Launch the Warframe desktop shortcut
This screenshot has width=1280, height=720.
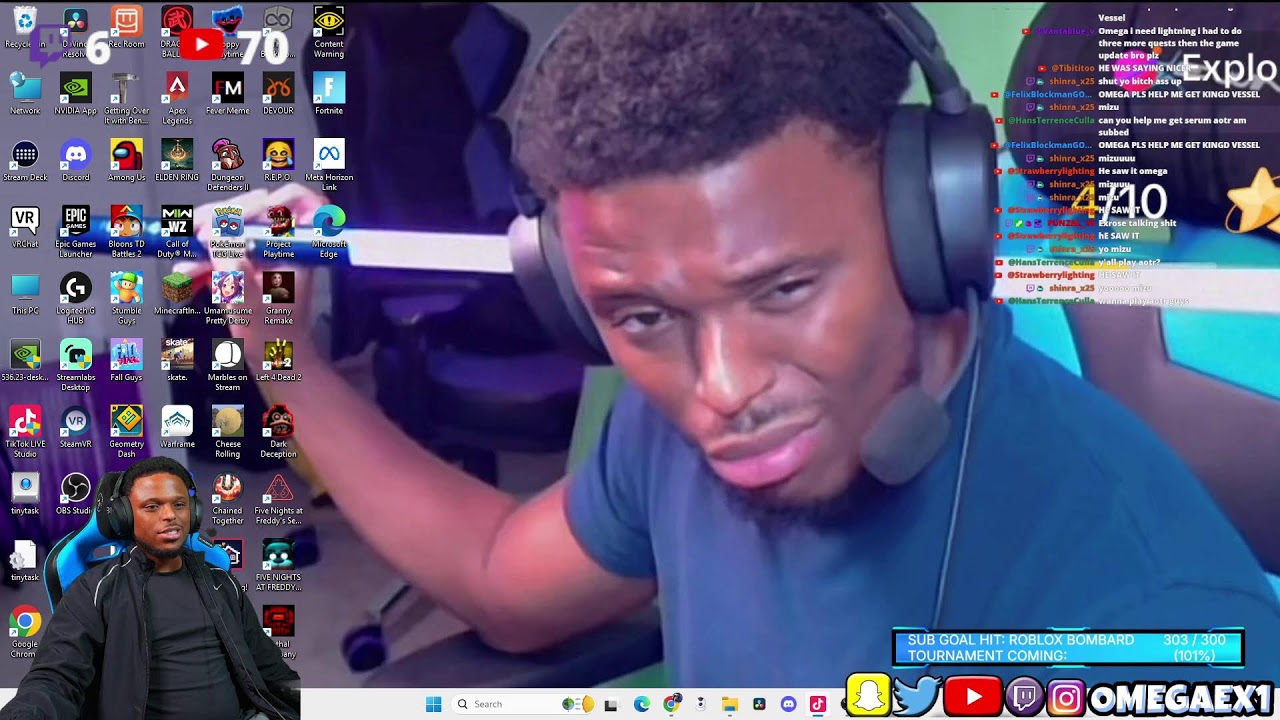pos(177,428)
